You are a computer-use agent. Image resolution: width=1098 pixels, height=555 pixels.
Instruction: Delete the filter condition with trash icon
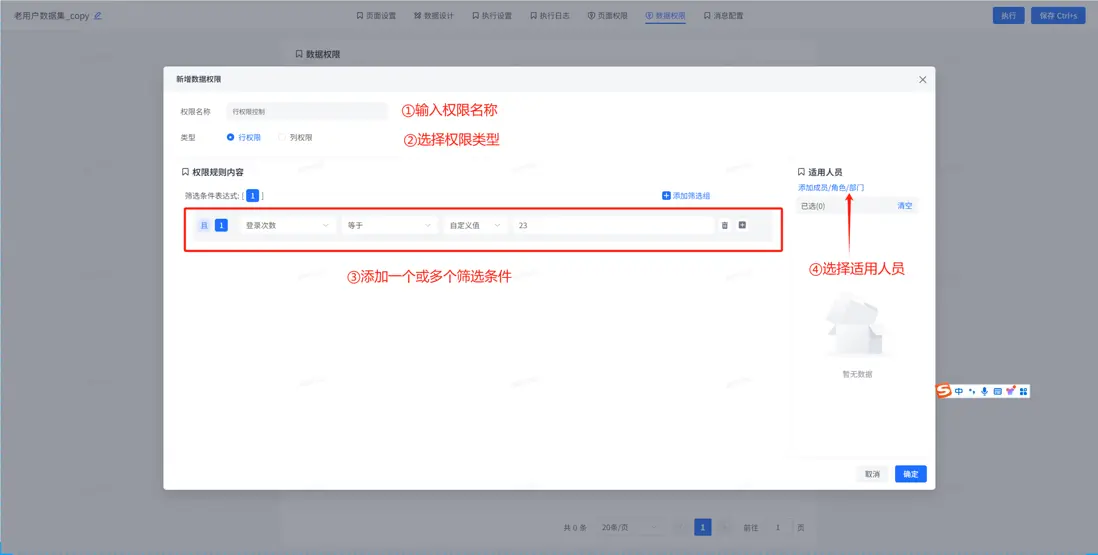point(725,226)
